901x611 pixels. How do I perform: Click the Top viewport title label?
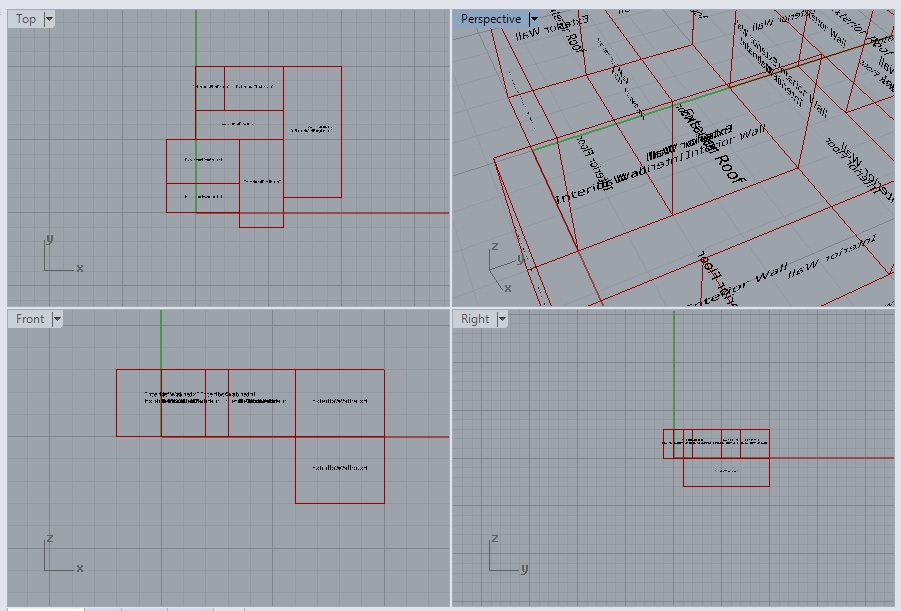pyautogui.click(x=26, y=19)
